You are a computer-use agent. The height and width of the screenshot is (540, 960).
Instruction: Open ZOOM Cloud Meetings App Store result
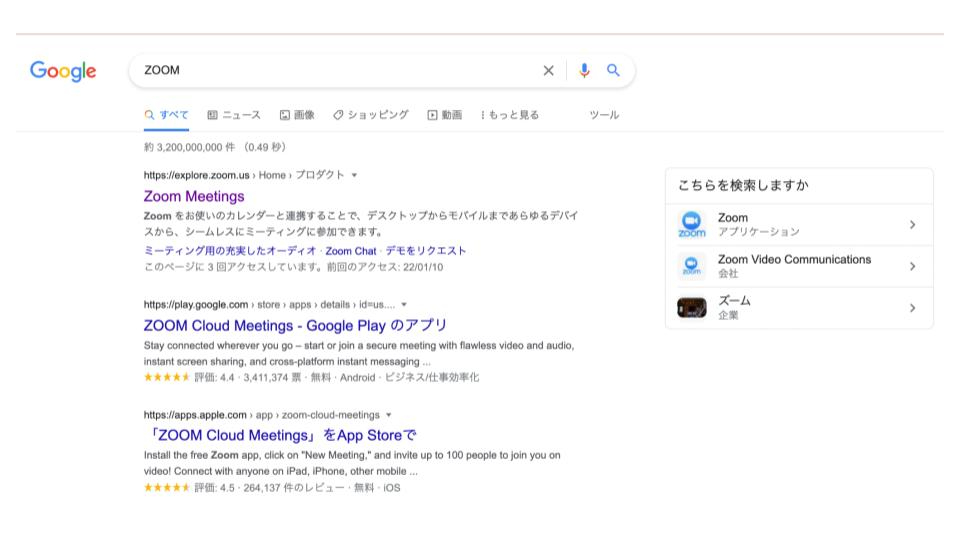click(281, 435)
